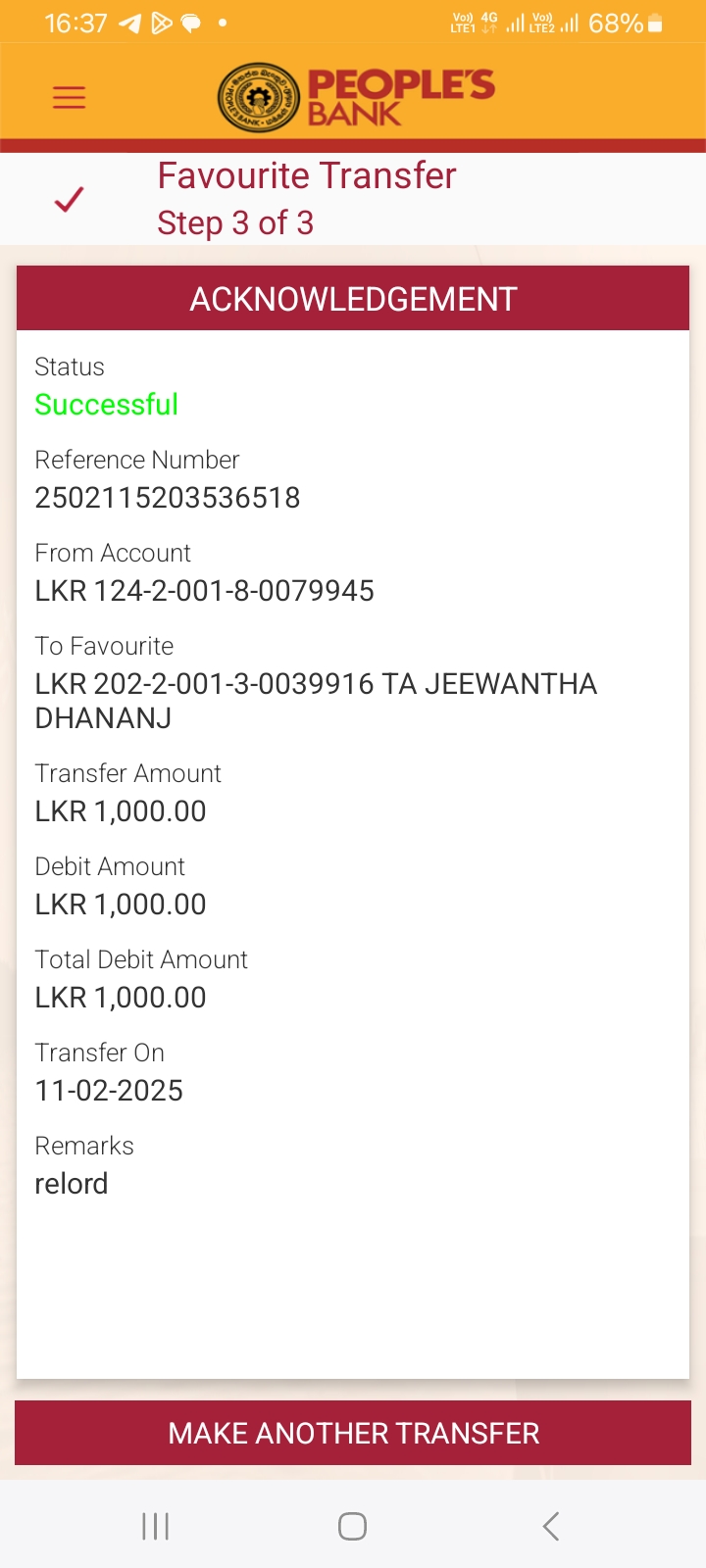This screenshot has height=1568, width=706.
Task: Tap the battery status icon
Action: 655,23
